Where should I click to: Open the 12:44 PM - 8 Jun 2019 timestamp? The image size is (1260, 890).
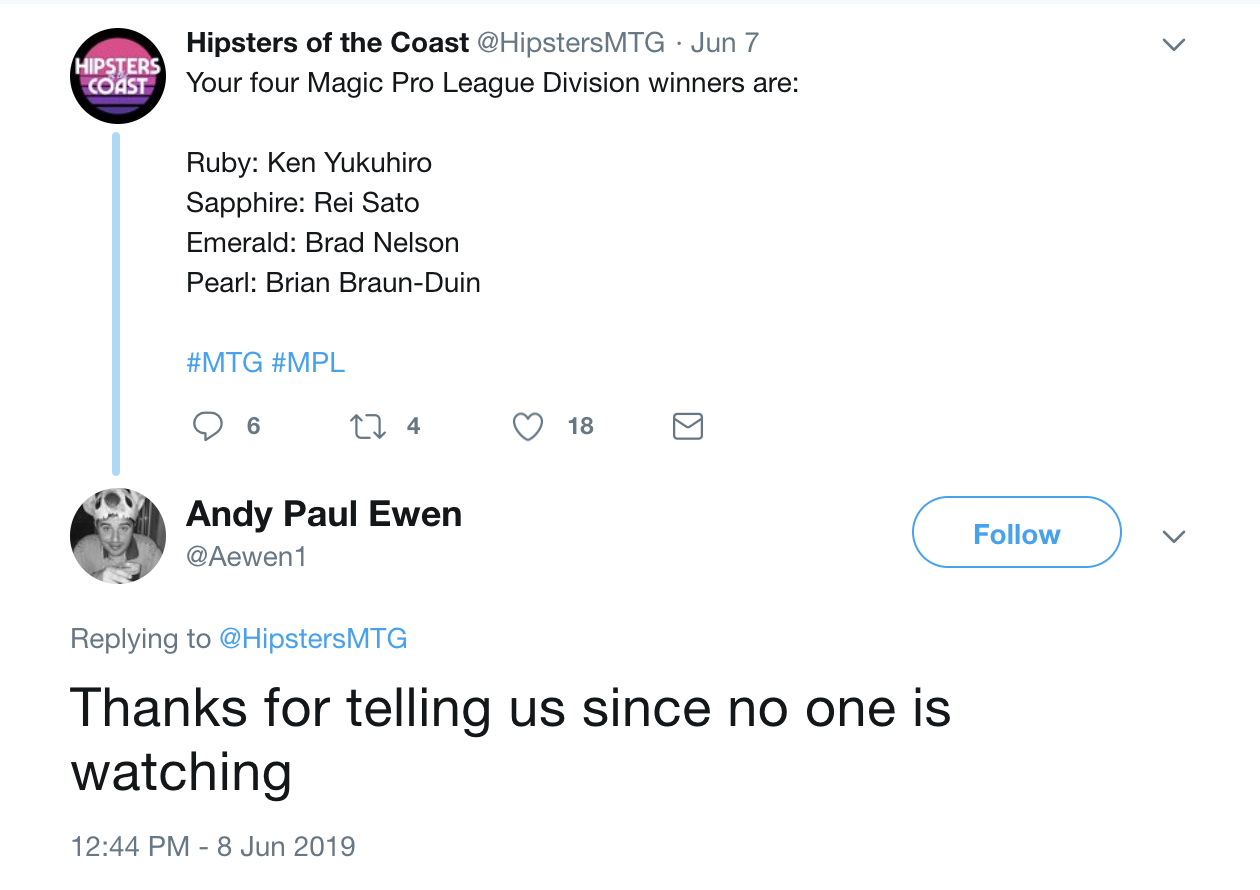tap(213, 846)
